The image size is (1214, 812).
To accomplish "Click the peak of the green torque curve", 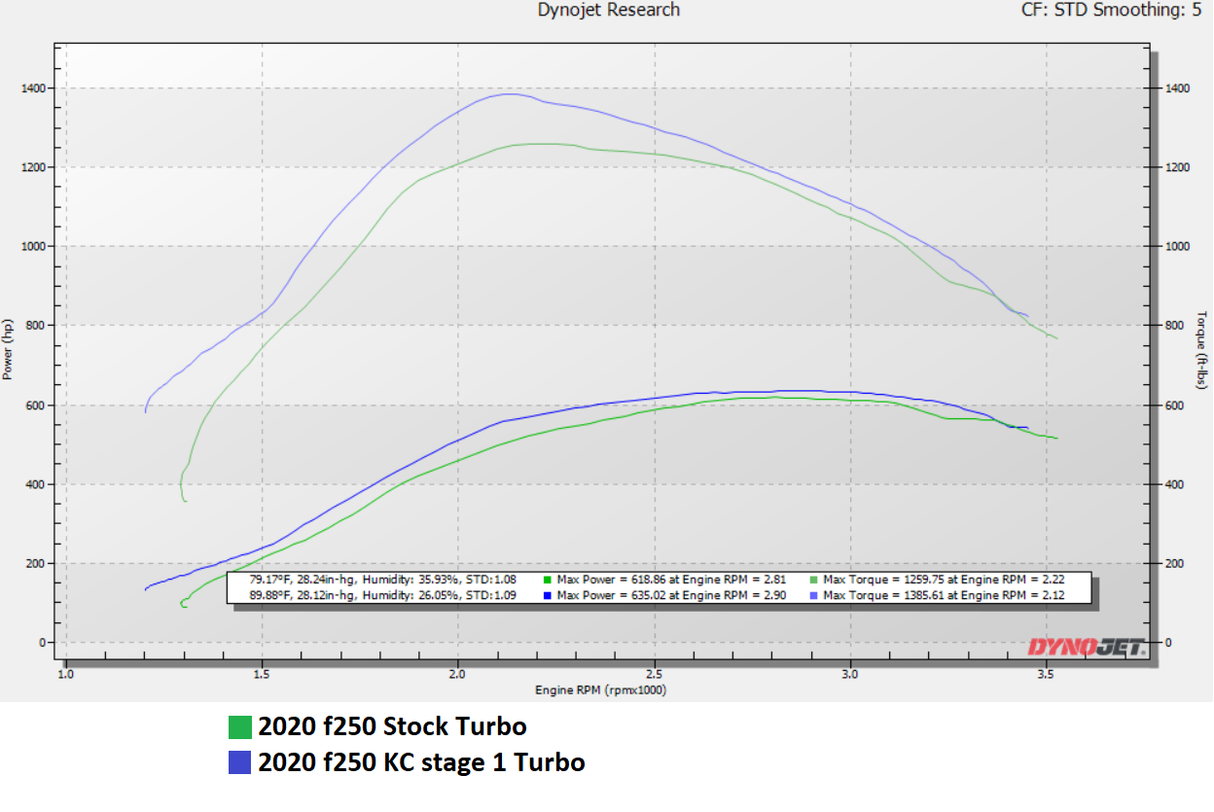I will (545, 144).
